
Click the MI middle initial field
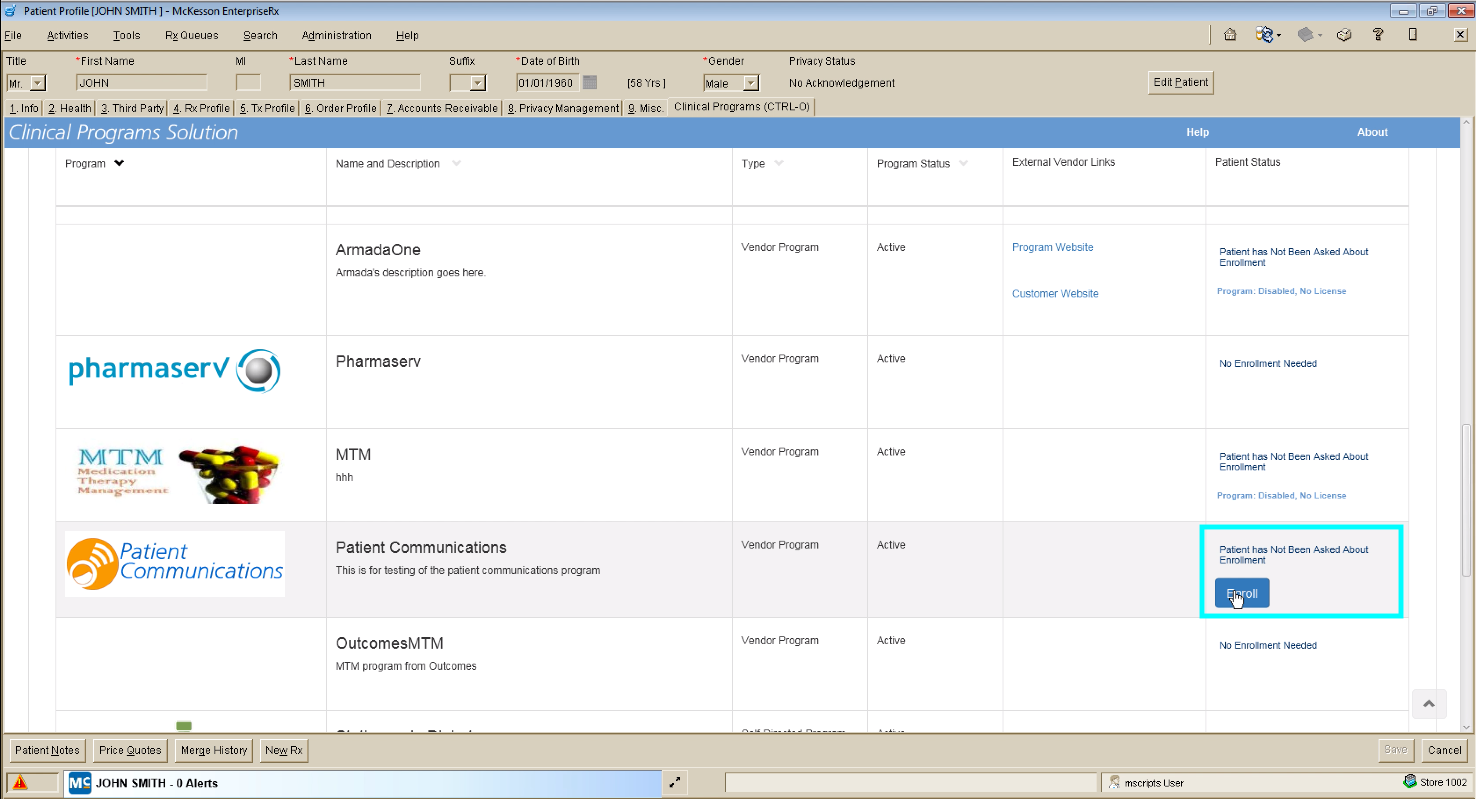click(248, 83)
